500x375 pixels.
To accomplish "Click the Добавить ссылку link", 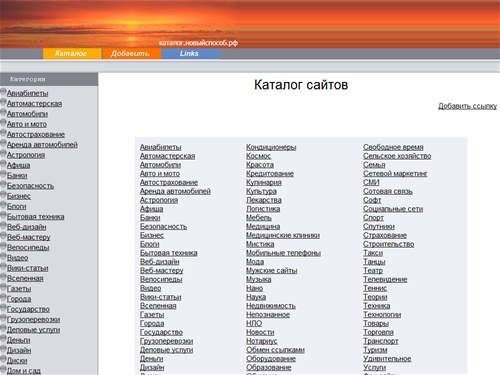I will click(467, 106).
